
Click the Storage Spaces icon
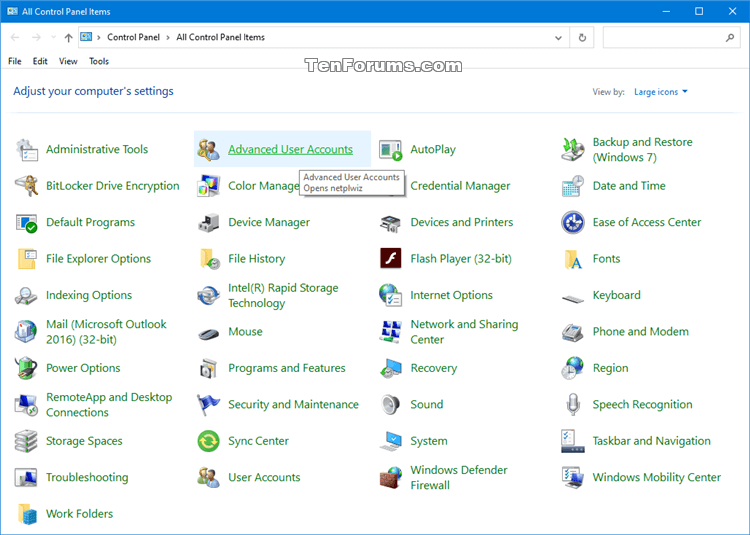(26, 441)
